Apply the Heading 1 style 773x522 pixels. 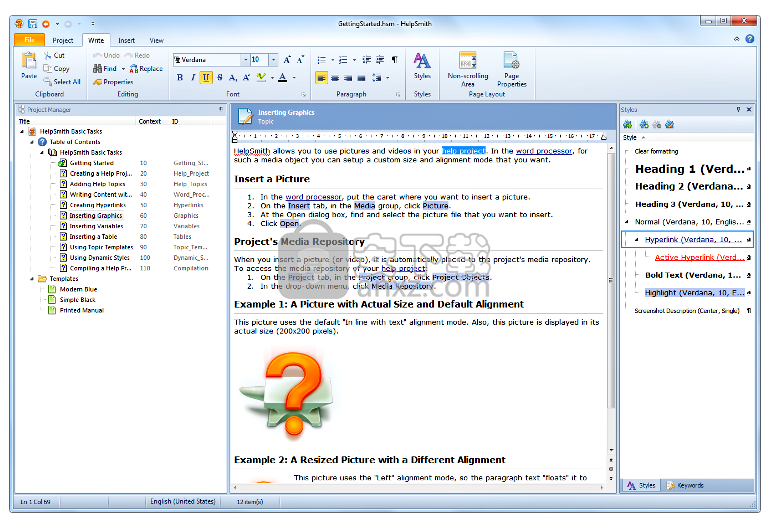pyautogui.click(x=689, y=169)
